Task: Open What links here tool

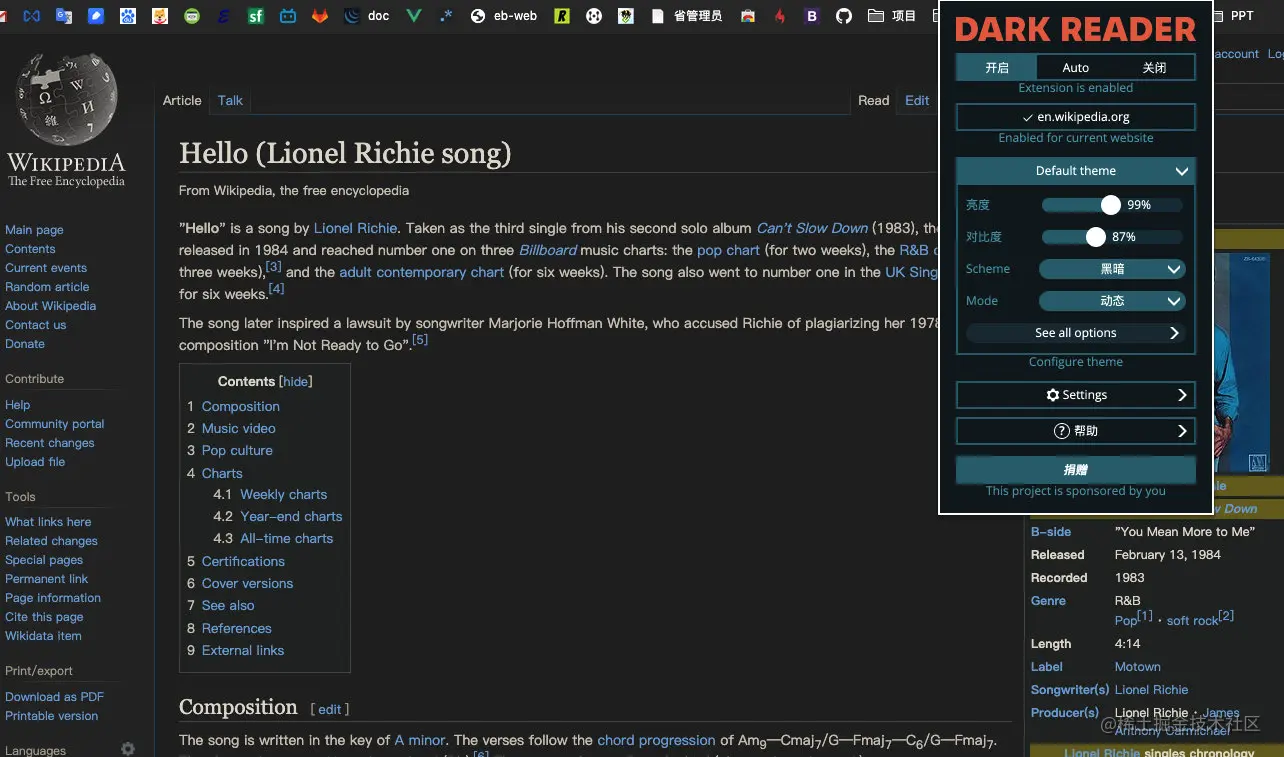Action: pos(48,522)
